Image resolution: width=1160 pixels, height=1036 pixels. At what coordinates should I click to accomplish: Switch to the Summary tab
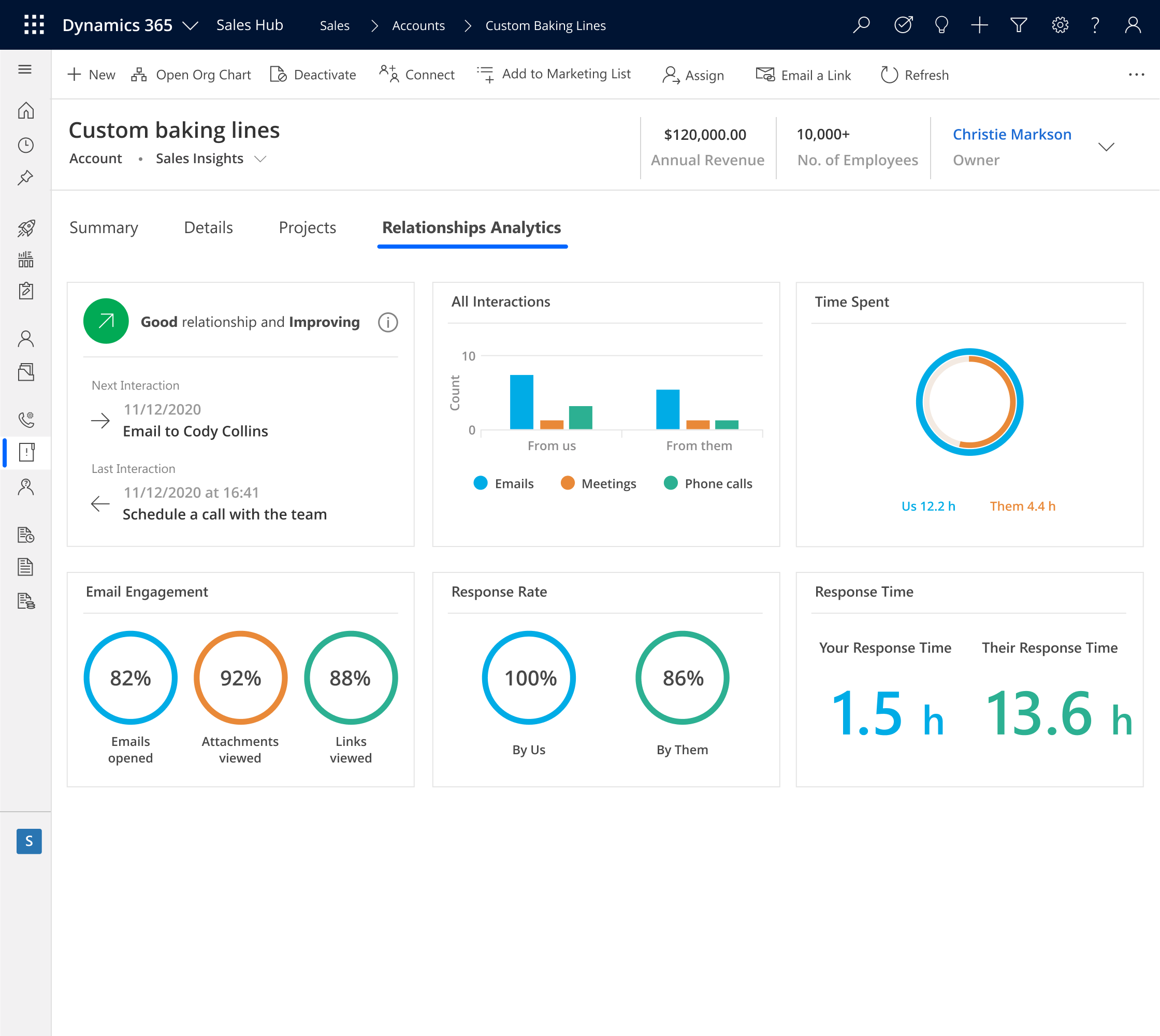coord(104,228)
